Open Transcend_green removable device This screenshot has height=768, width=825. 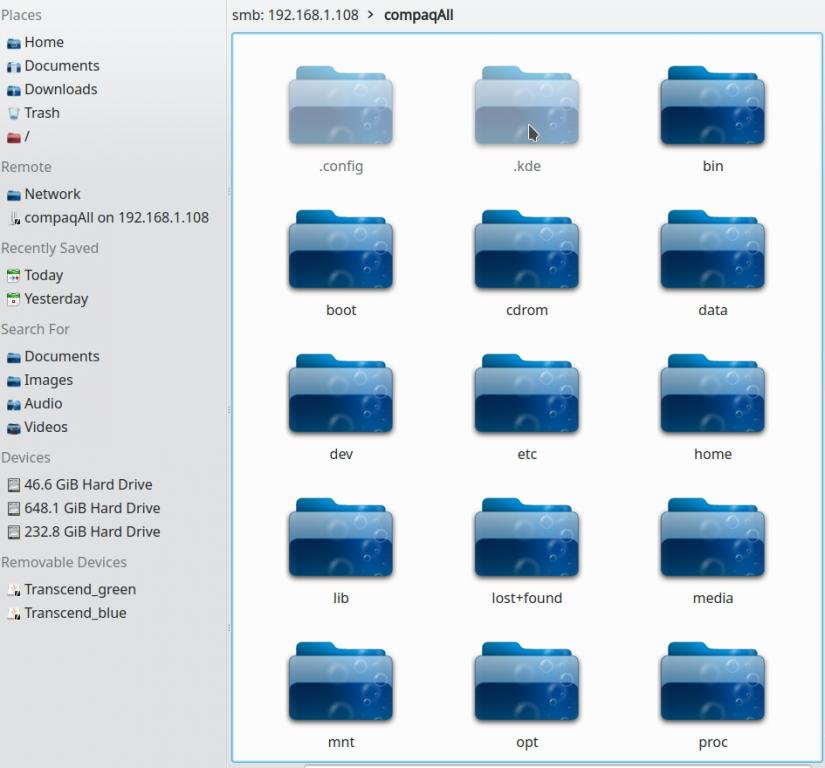(80, 590)
